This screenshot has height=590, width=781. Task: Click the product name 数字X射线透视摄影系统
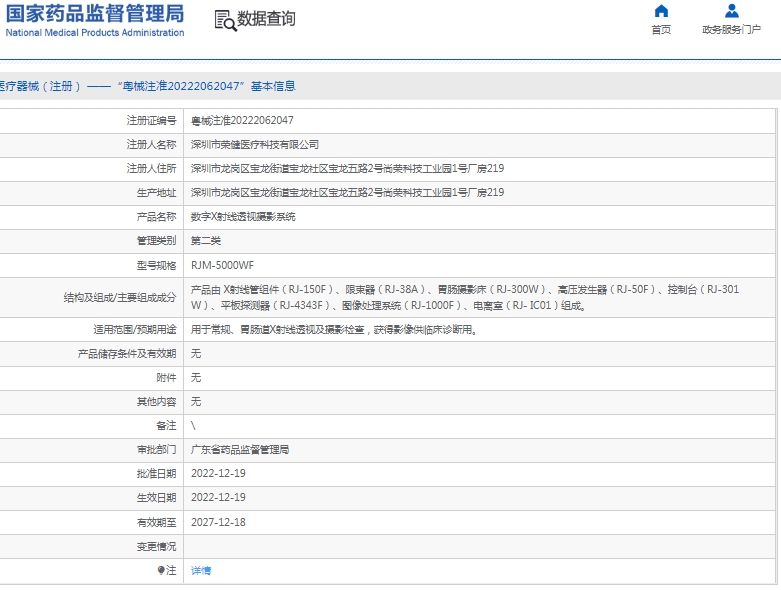243,217
